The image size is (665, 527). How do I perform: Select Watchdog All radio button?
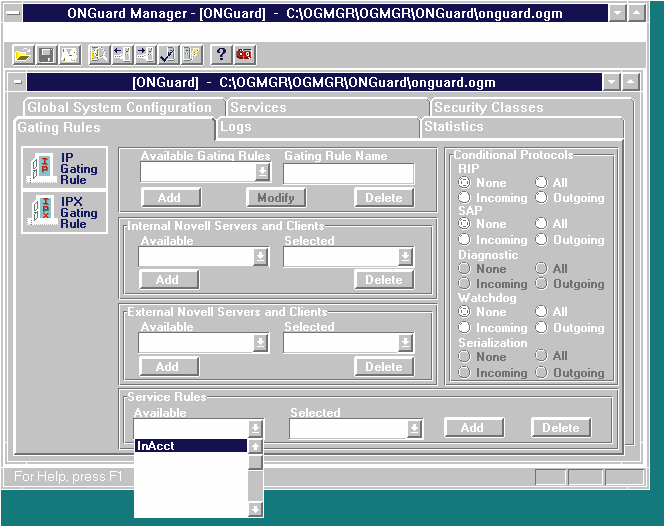541,312
